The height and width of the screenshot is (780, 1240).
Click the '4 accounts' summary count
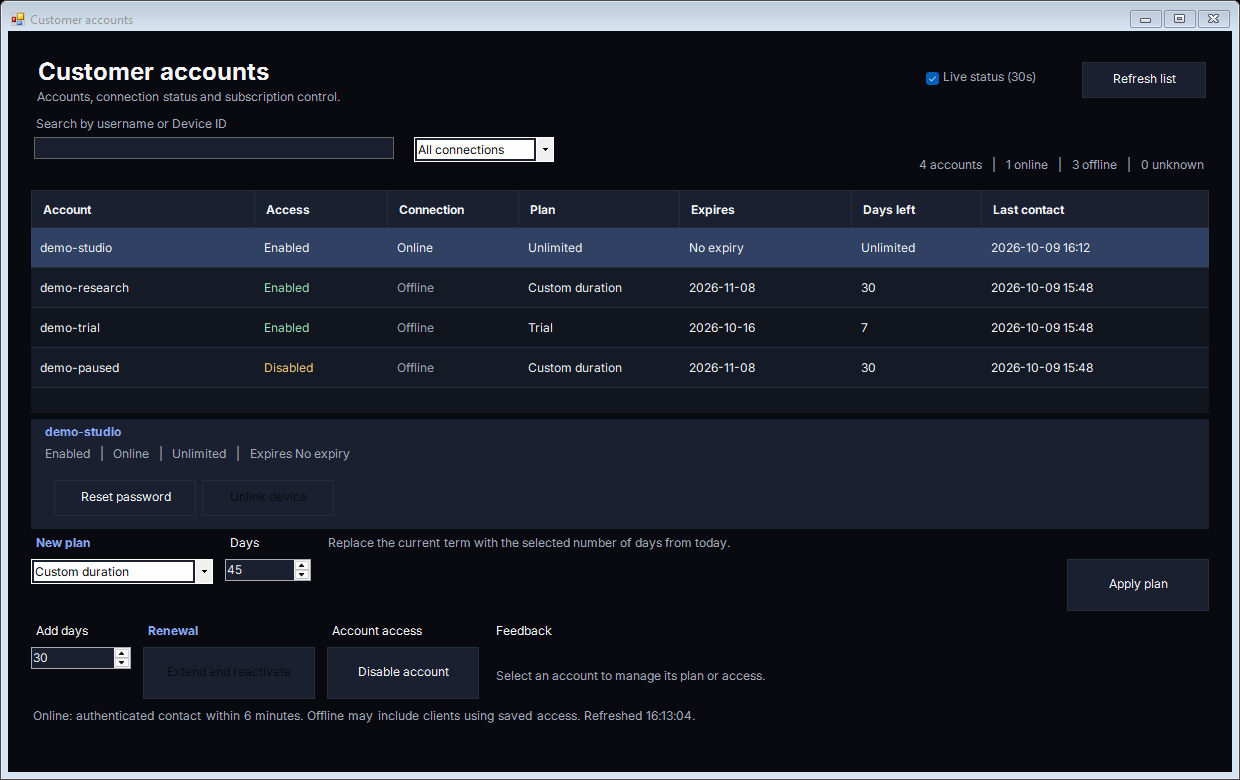click(x=951, y=165)
